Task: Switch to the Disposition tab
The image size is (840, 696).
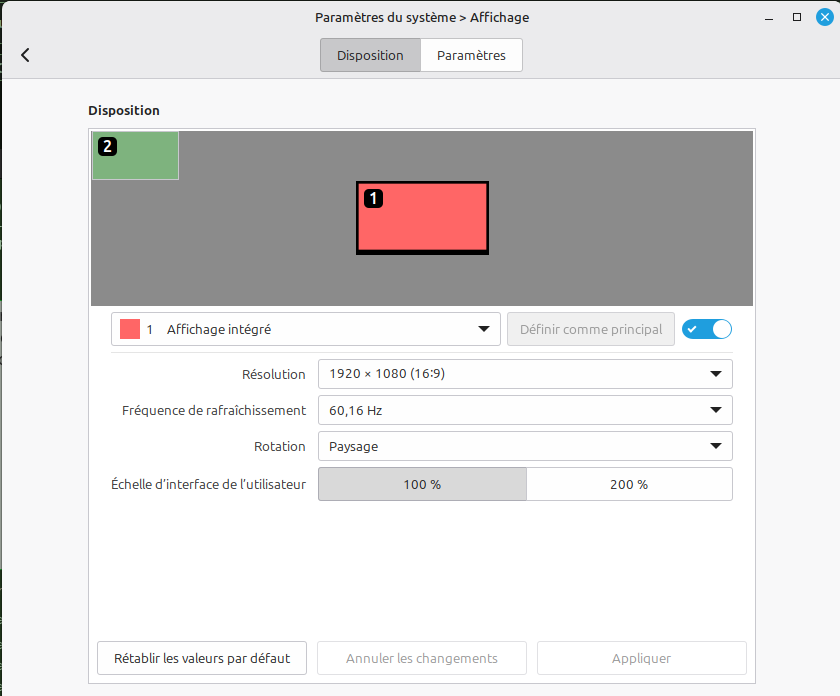Action: pyautogui.click(x=370, y=55)
